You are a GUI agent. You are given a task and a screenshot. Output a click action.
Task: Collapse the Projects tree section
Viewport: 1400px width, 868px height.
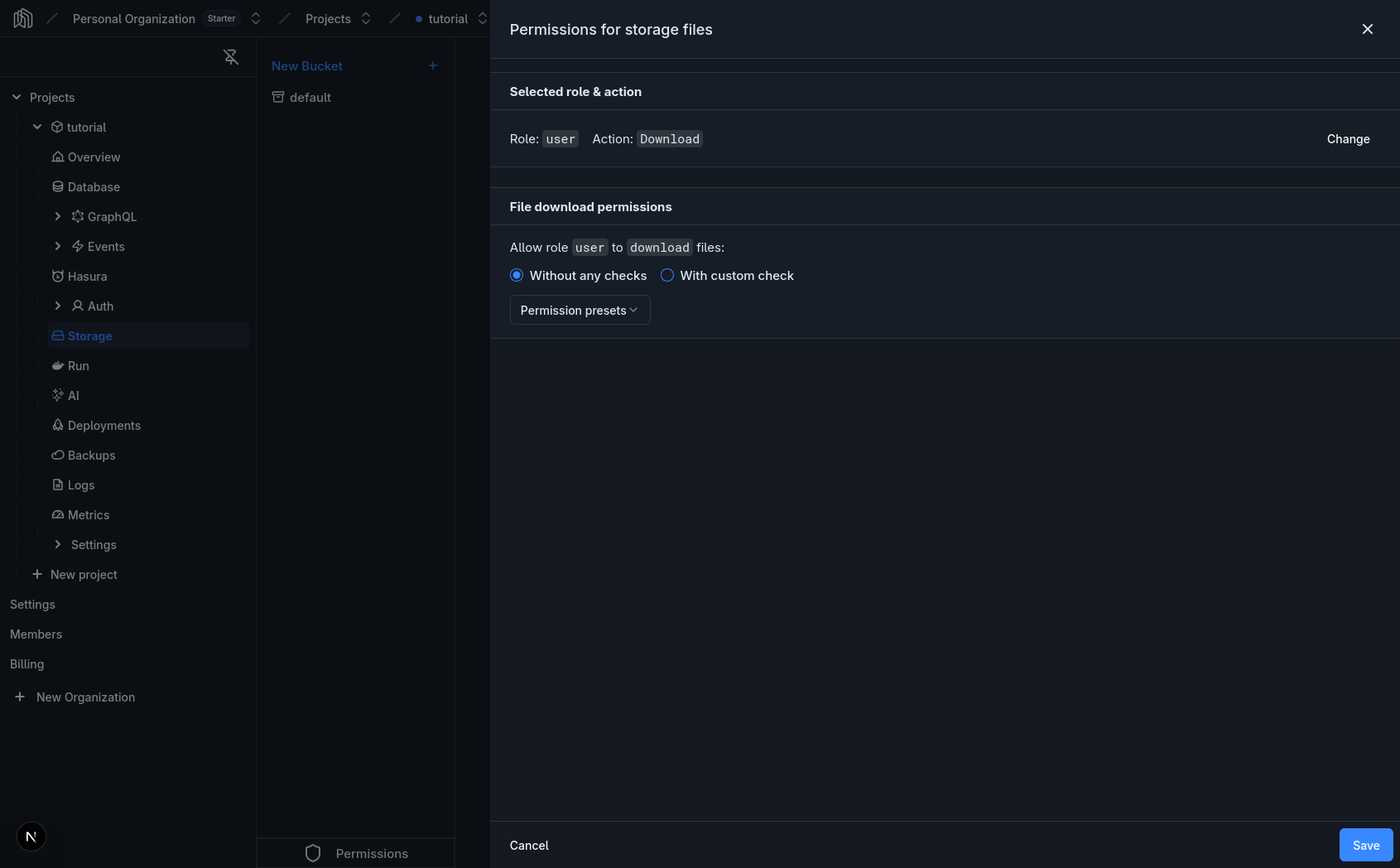(x=17, y=97)
